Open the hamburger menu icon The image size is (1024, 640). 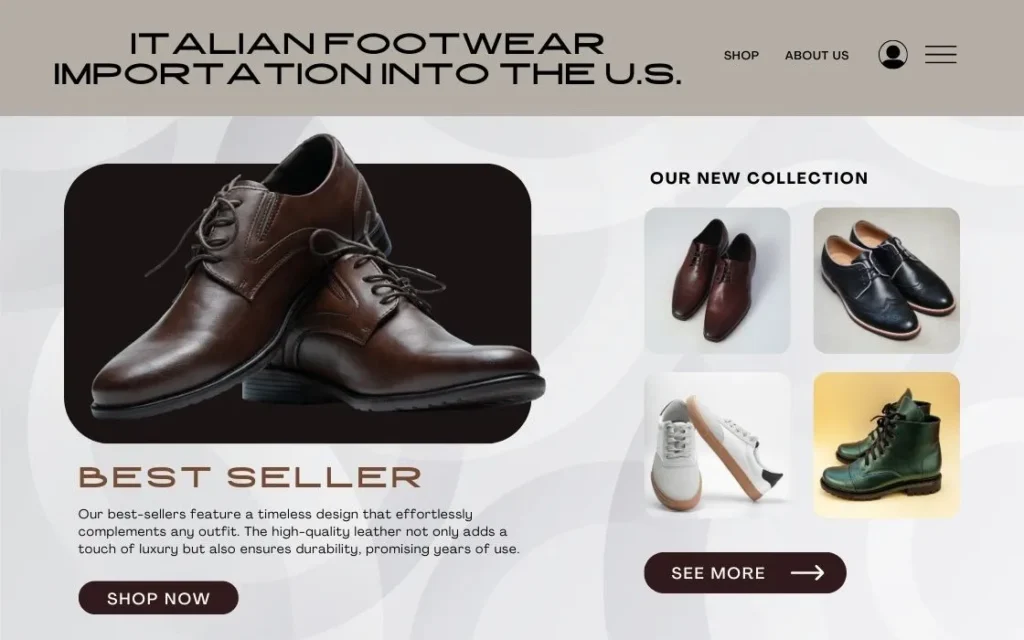(940, 54)
